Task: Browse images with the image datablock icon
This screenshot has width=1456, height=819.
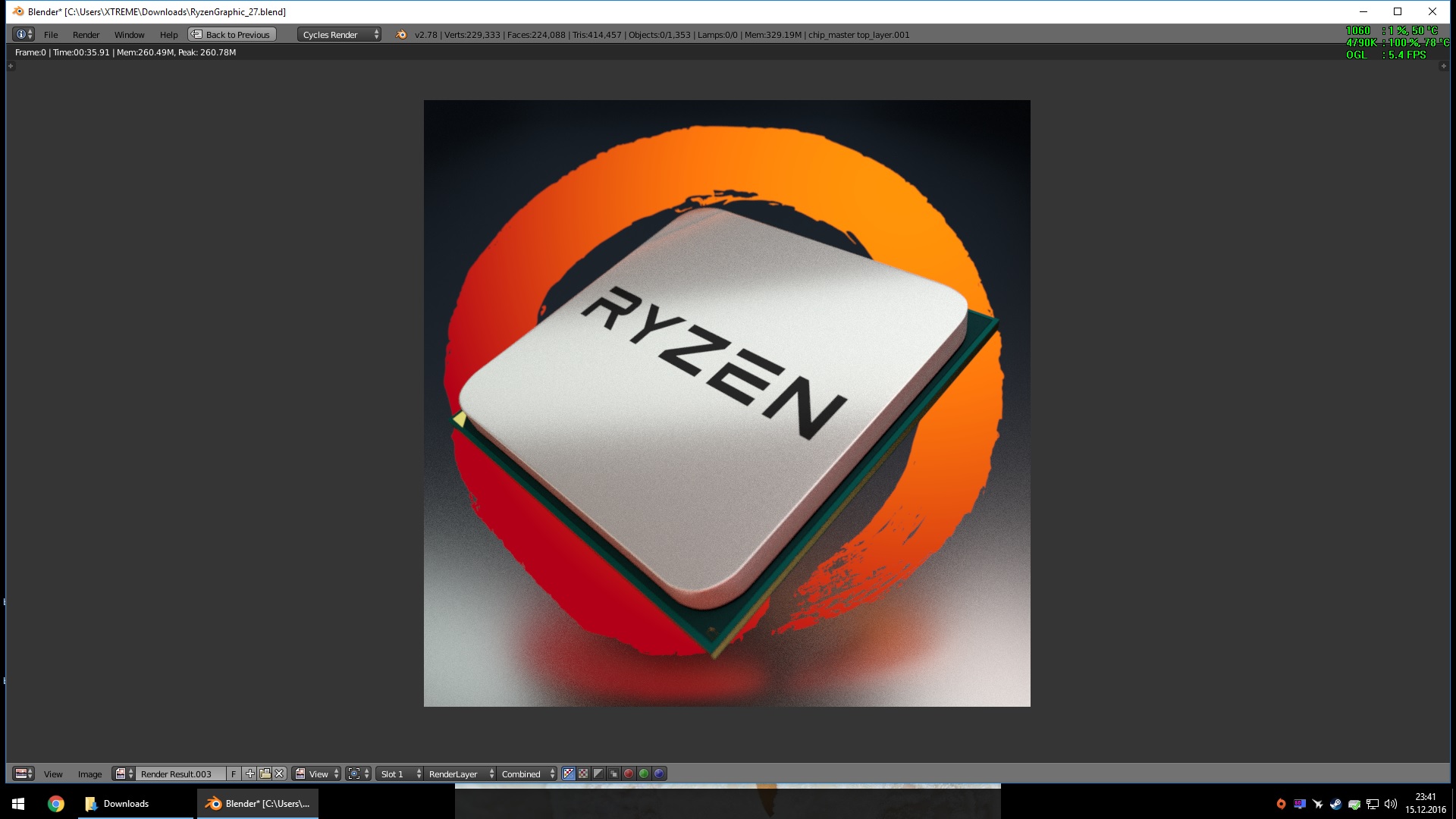Action: pyautogui.click(x=124, y=773)
